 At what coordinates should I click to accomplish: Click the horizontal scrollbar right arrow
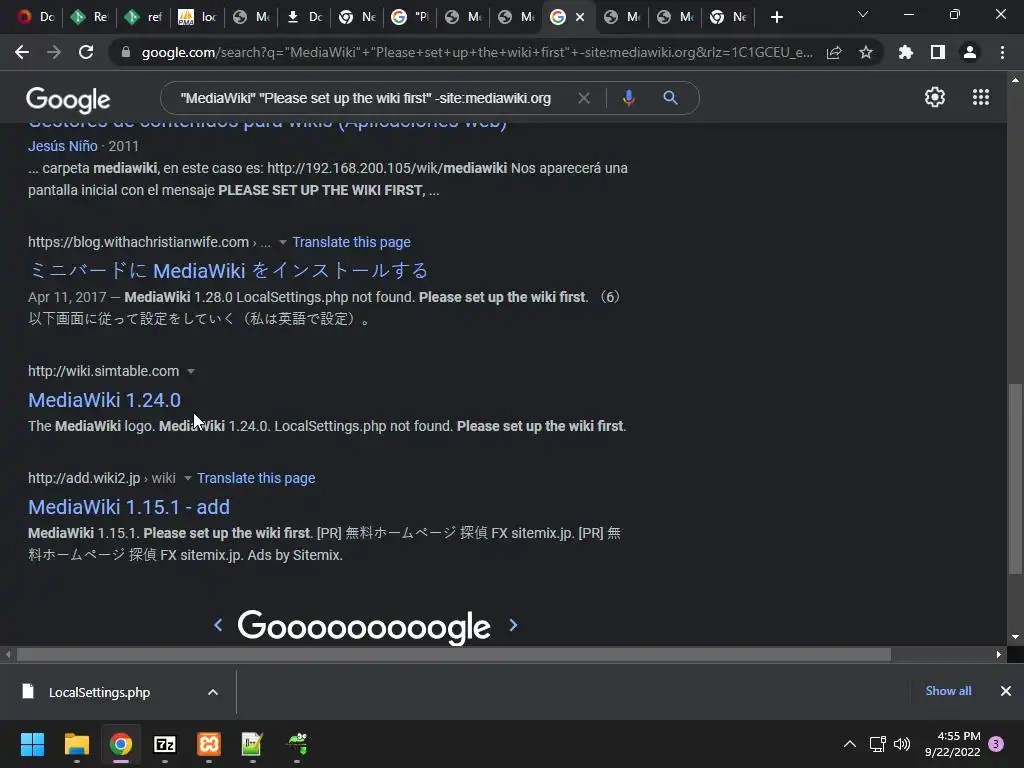coord(999,654)
